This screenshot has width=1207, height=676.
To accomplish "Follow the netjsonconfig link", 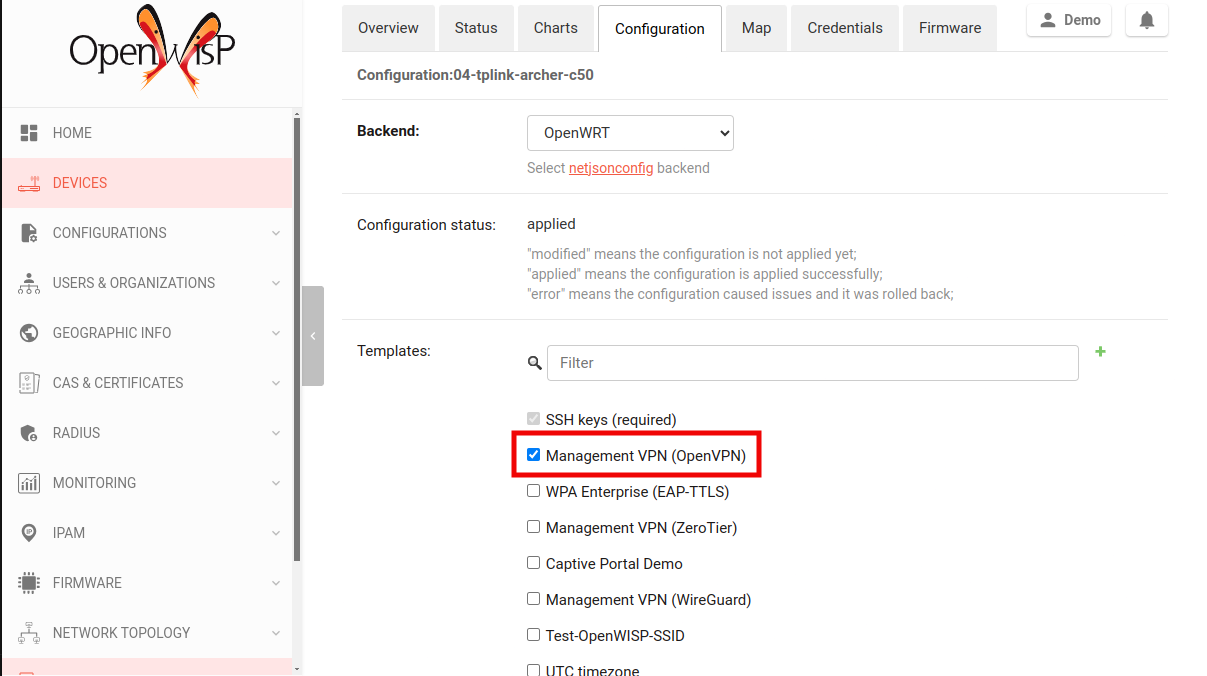I will pos(611,167).
